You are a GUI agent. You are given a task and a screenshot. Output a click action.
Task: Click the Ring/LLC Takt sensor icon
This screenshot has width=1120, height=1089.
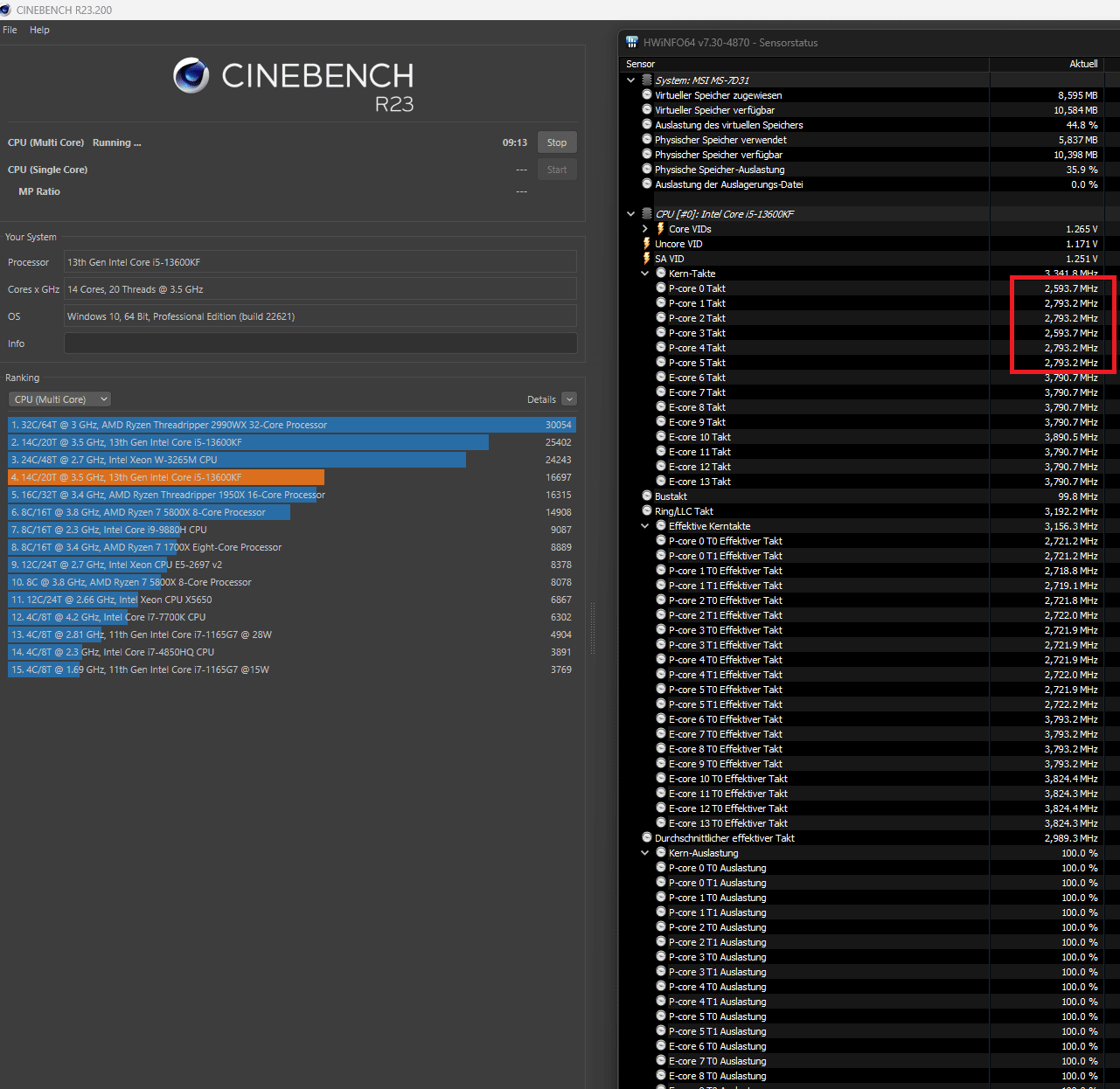click(x=647, y=510)
